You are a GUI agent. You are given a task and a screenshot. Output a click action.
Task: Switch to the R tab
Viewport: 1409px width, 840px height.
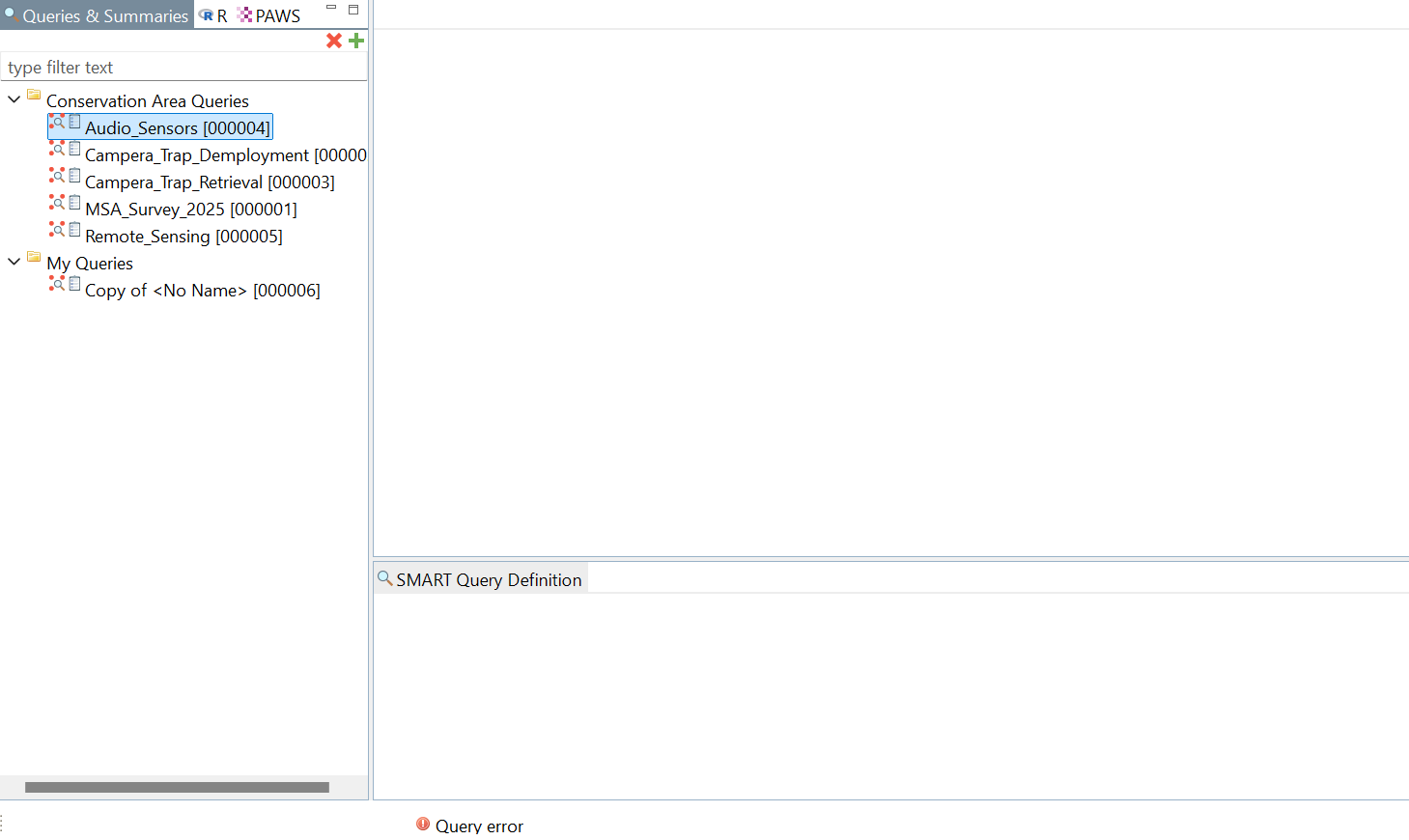[x=213, y=15]
